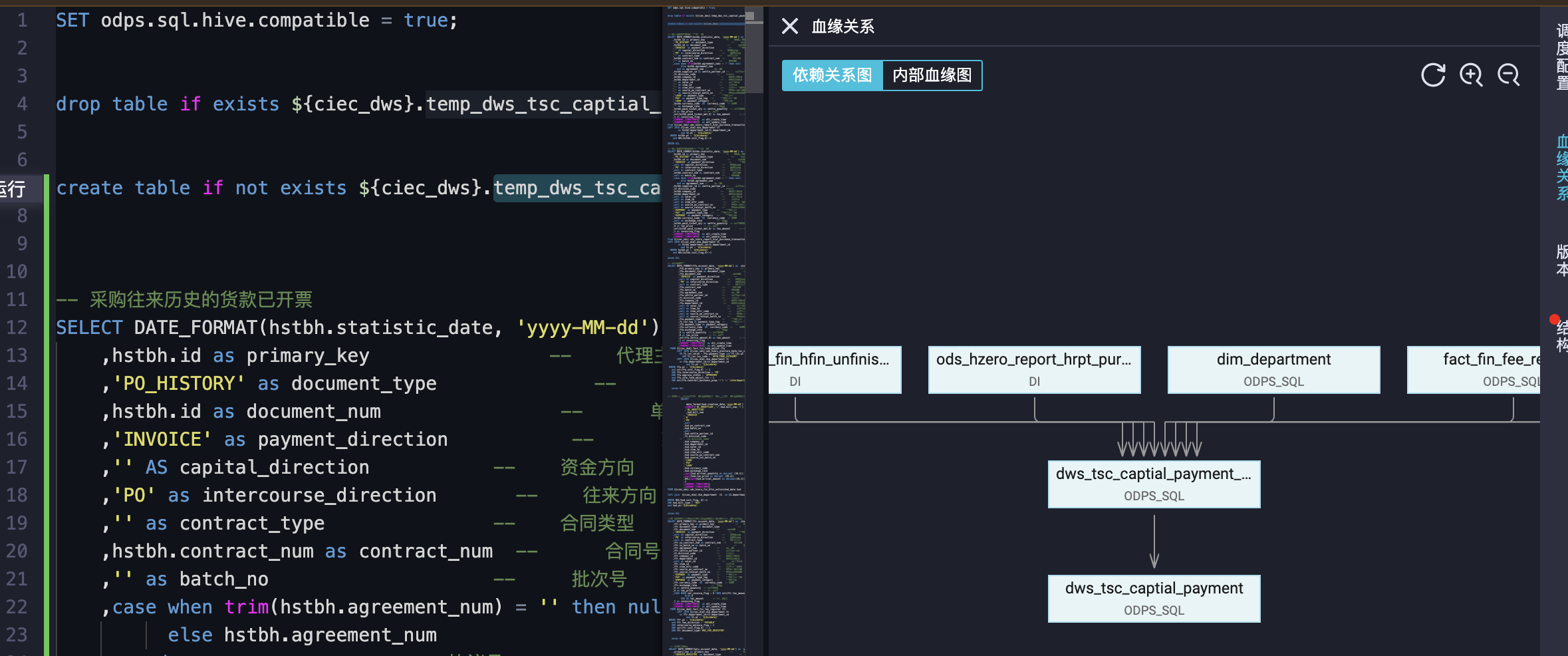1568x656 pixels.
Task: Click 'batch_no' alias text
Action: [x=224, y=579]
